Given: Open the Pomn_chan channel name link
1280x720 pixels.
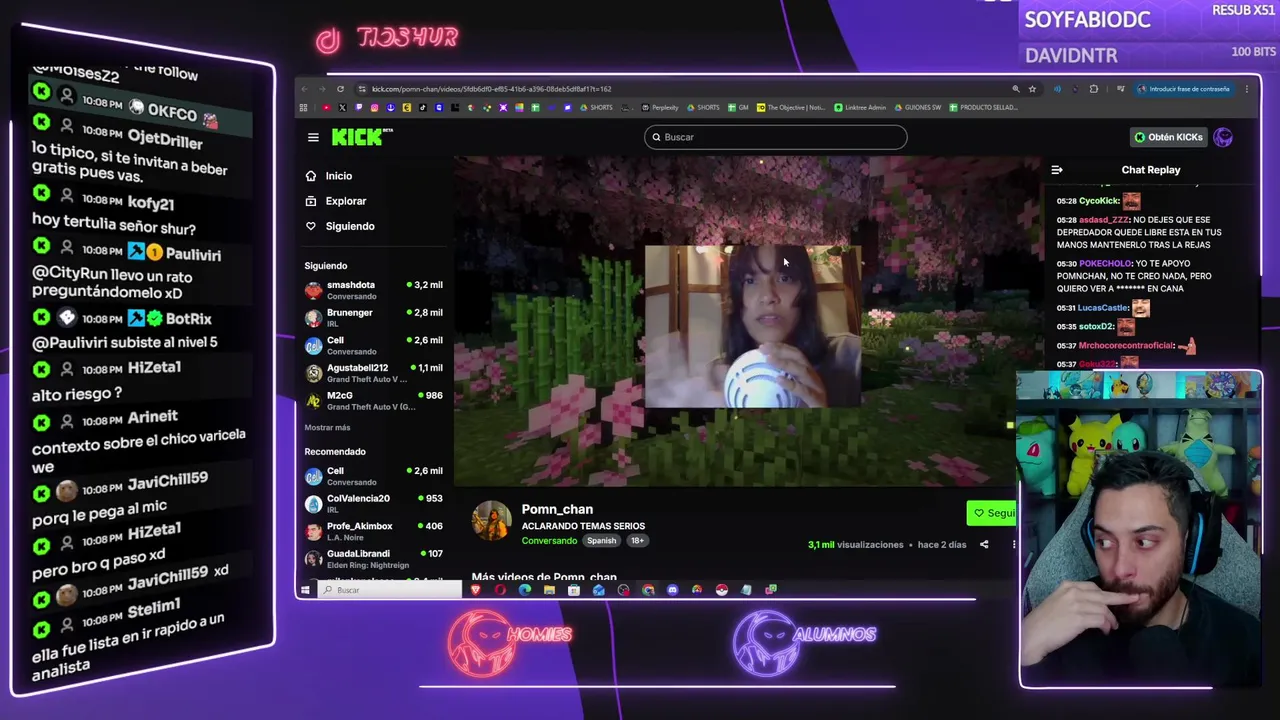Looking at the screenshot, I should click(x=557, y=509).
